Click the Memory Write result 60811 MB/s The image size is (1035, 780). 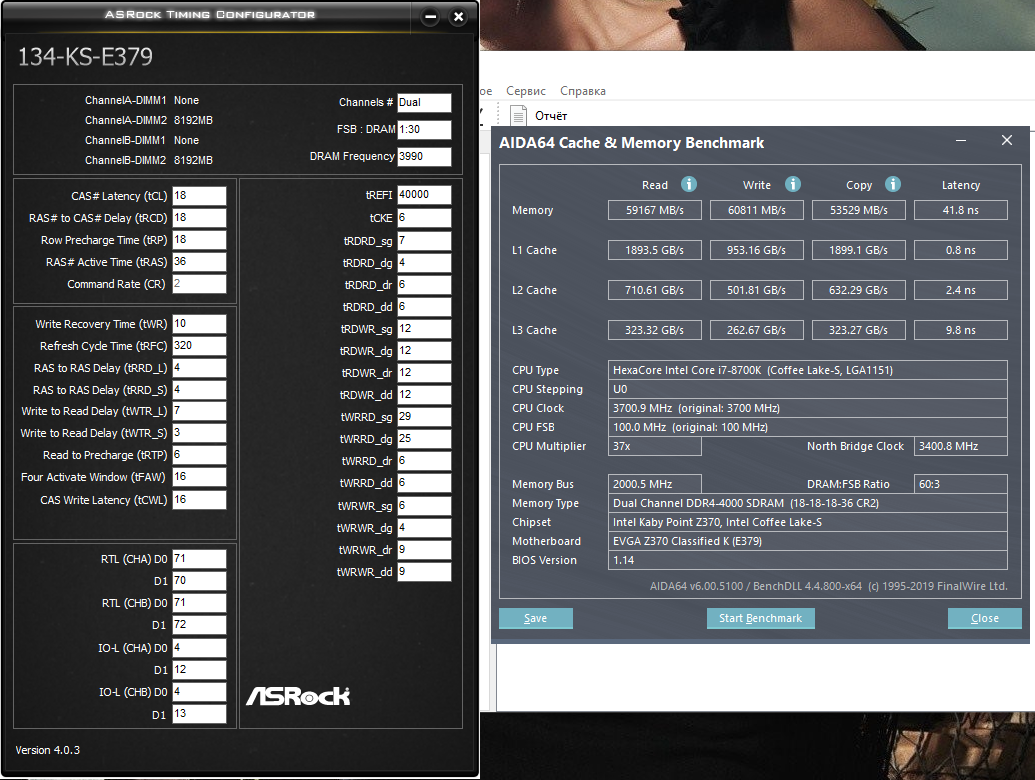[x=756, y=210]
